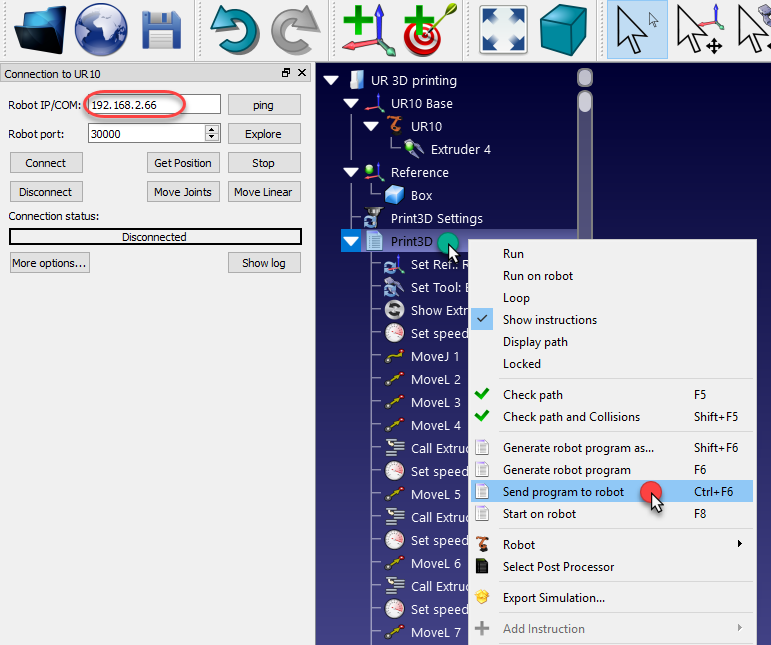This screenshot has width=771, height=645.
Task: Select Generate robot program as...
Action: [x=577, y=448]
